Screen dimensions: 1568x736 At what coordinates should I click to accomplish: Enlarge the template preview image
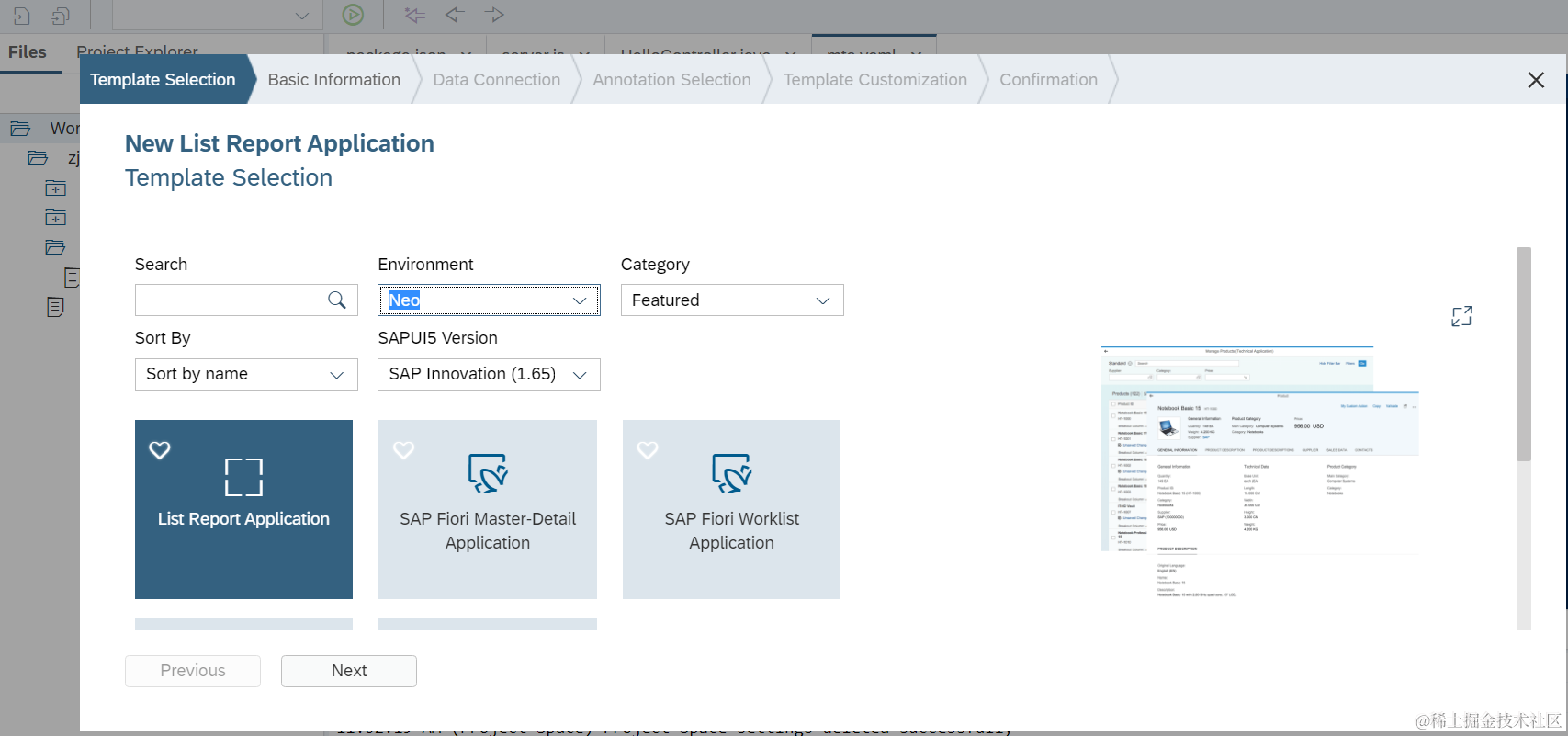[x=1461, y=316]
